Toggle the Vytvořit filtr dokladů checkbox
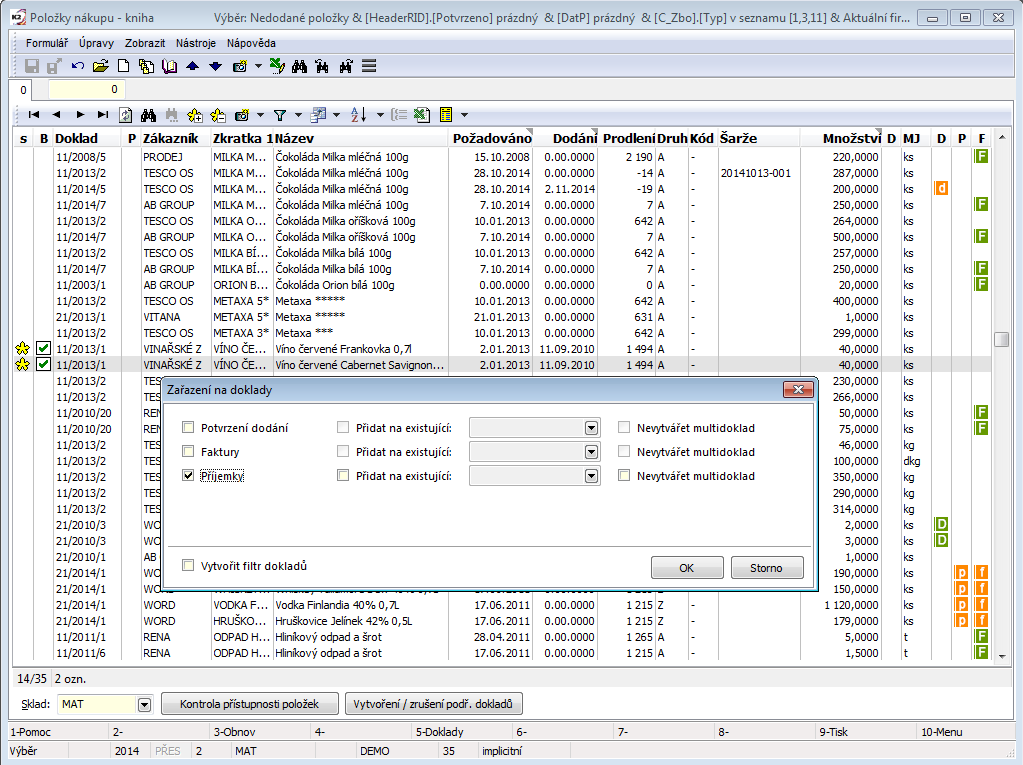Image resolution: width=1023 pixels, height=765 pixels. click(x=188, y=566)
